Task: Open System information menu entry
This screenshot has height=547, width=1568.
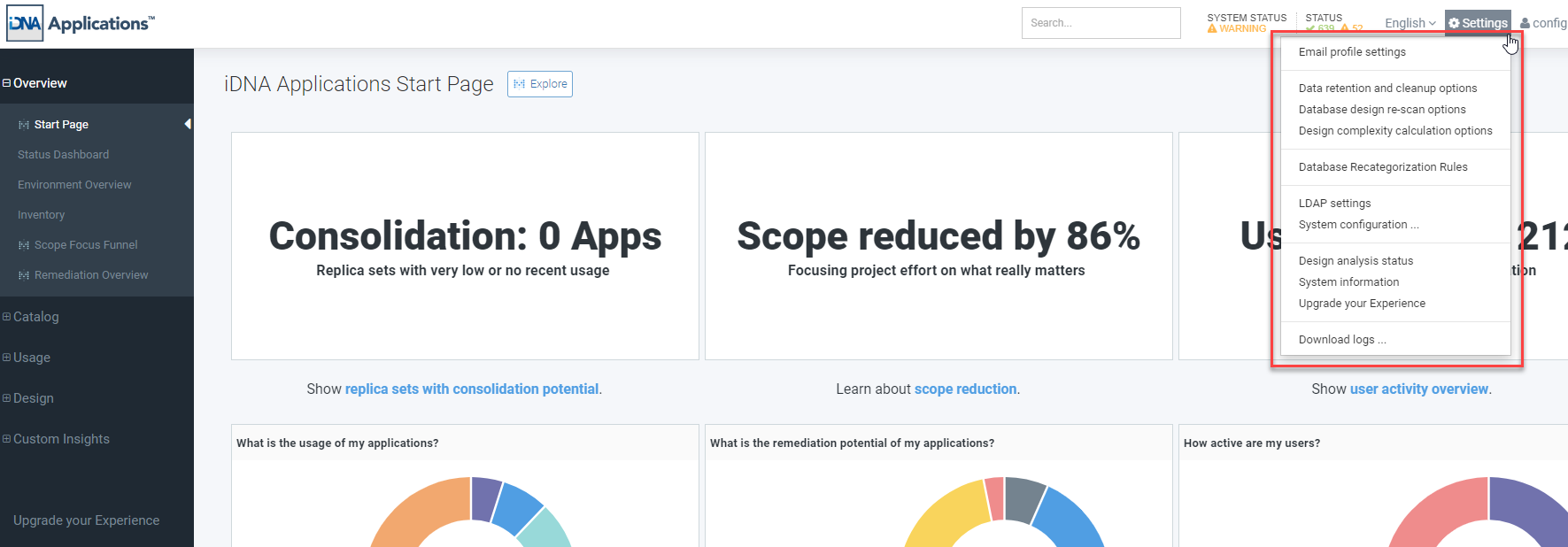Action: pyautogui.click(x=1348, y=282)
